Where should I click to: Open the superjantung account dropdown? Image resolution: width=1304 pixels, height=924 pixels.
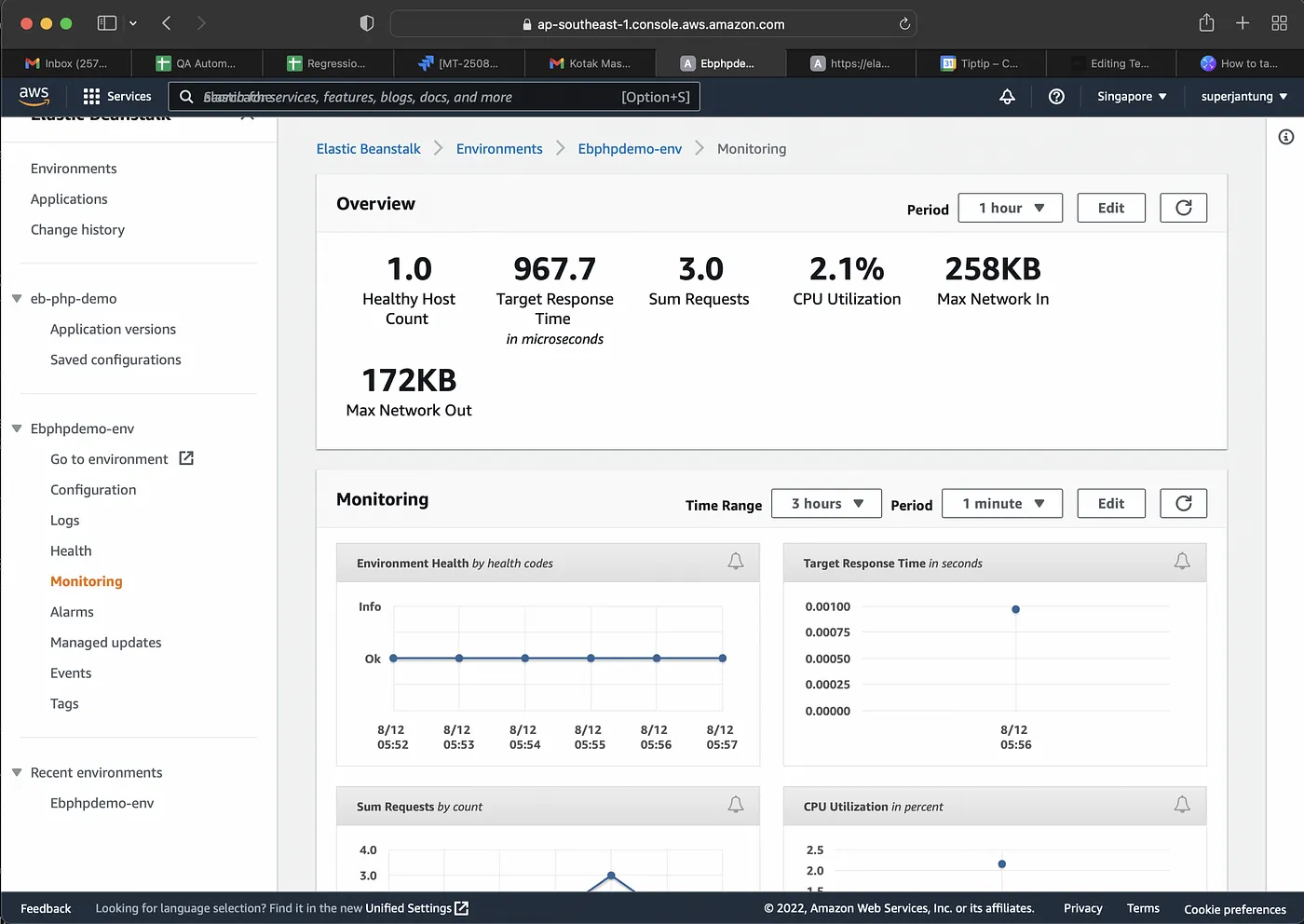click(1244, 96)
